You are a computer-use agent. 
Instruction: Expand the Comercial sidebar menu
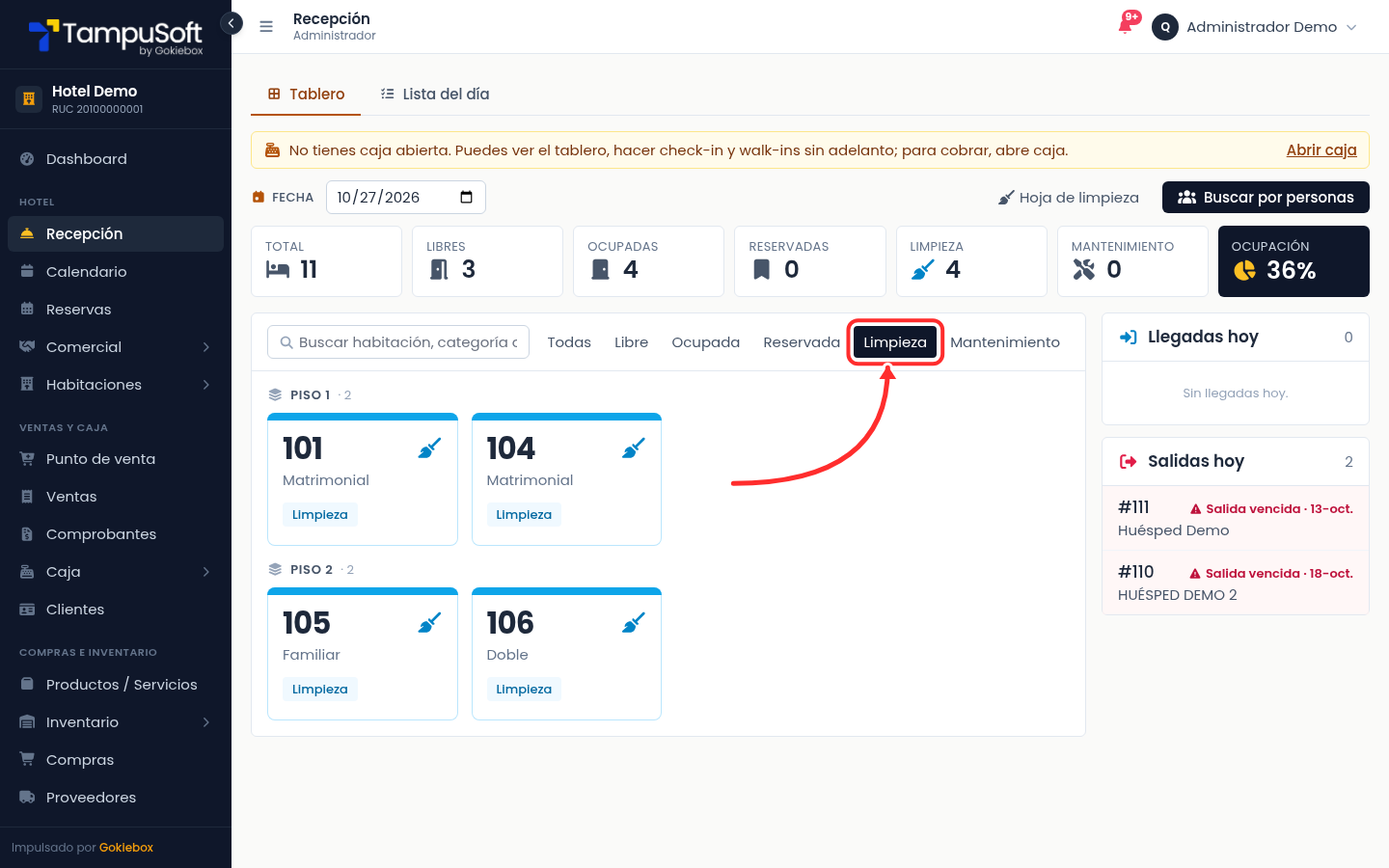tap(116, 347)
